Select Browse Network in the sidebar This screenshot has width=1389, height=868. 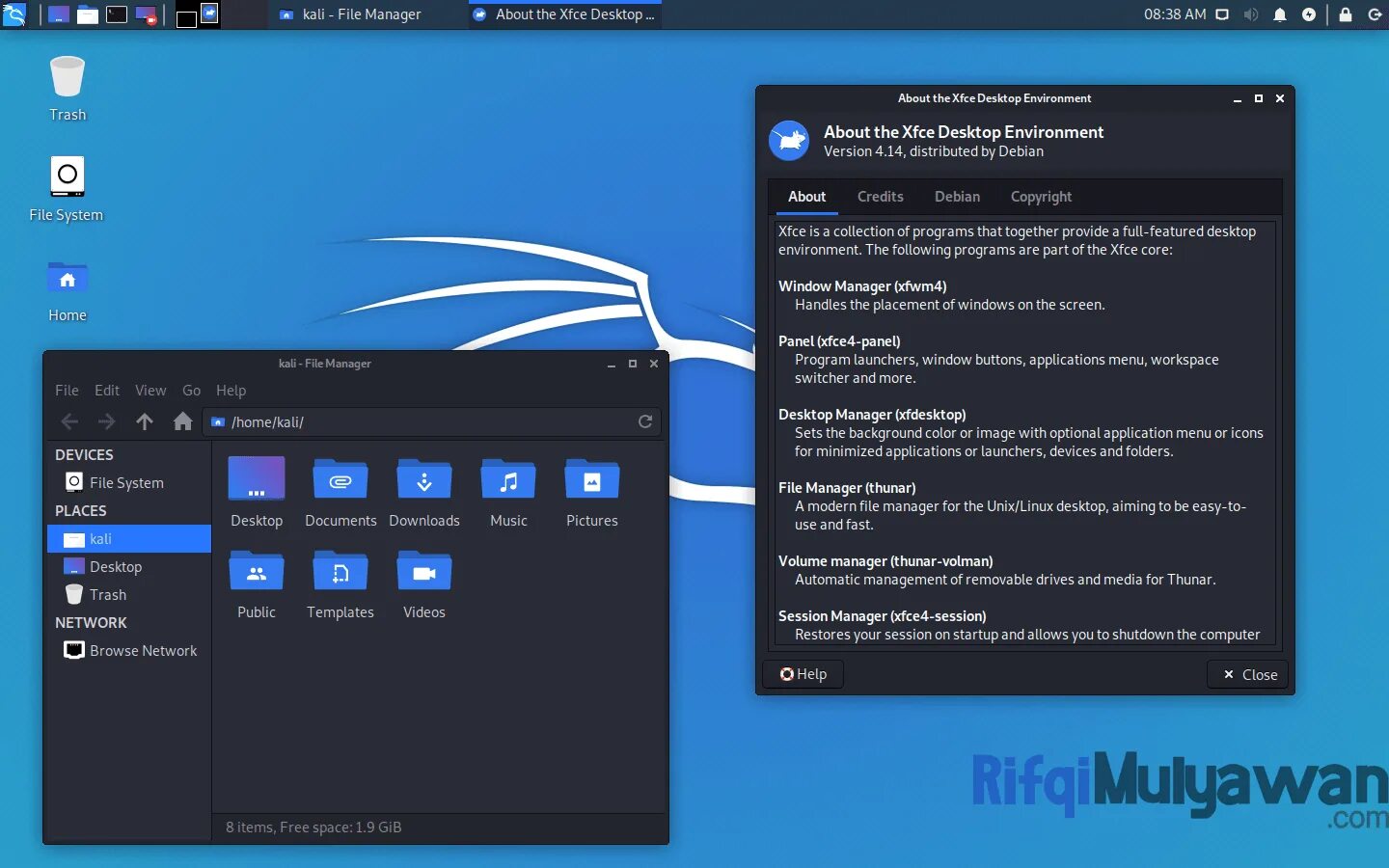pyautogui.click(x=128, y=651)
